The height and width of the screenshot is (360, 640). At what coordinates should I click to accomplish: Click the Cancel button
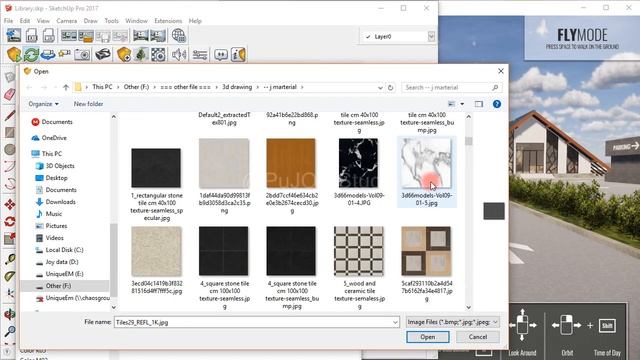[x=478, y=337]
